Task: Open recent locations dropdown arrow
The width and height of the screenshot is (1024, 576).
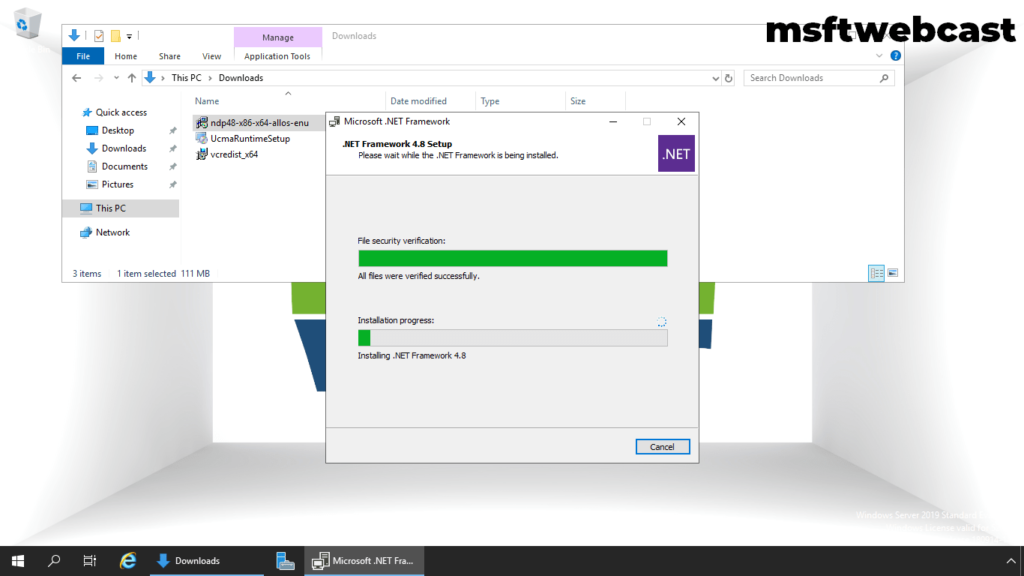Action: 116,78
